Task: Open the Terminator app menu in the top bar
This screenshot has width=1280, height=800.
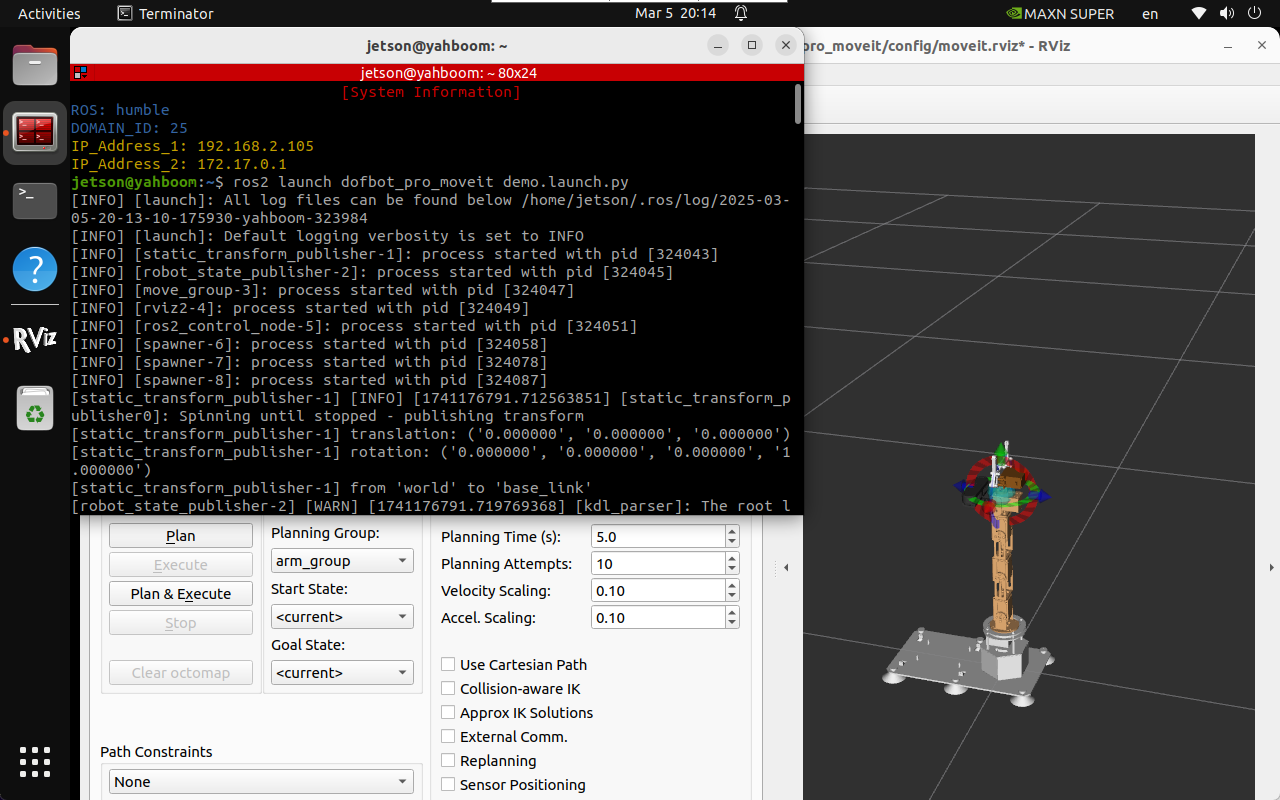Action: (x=165, y=14)
